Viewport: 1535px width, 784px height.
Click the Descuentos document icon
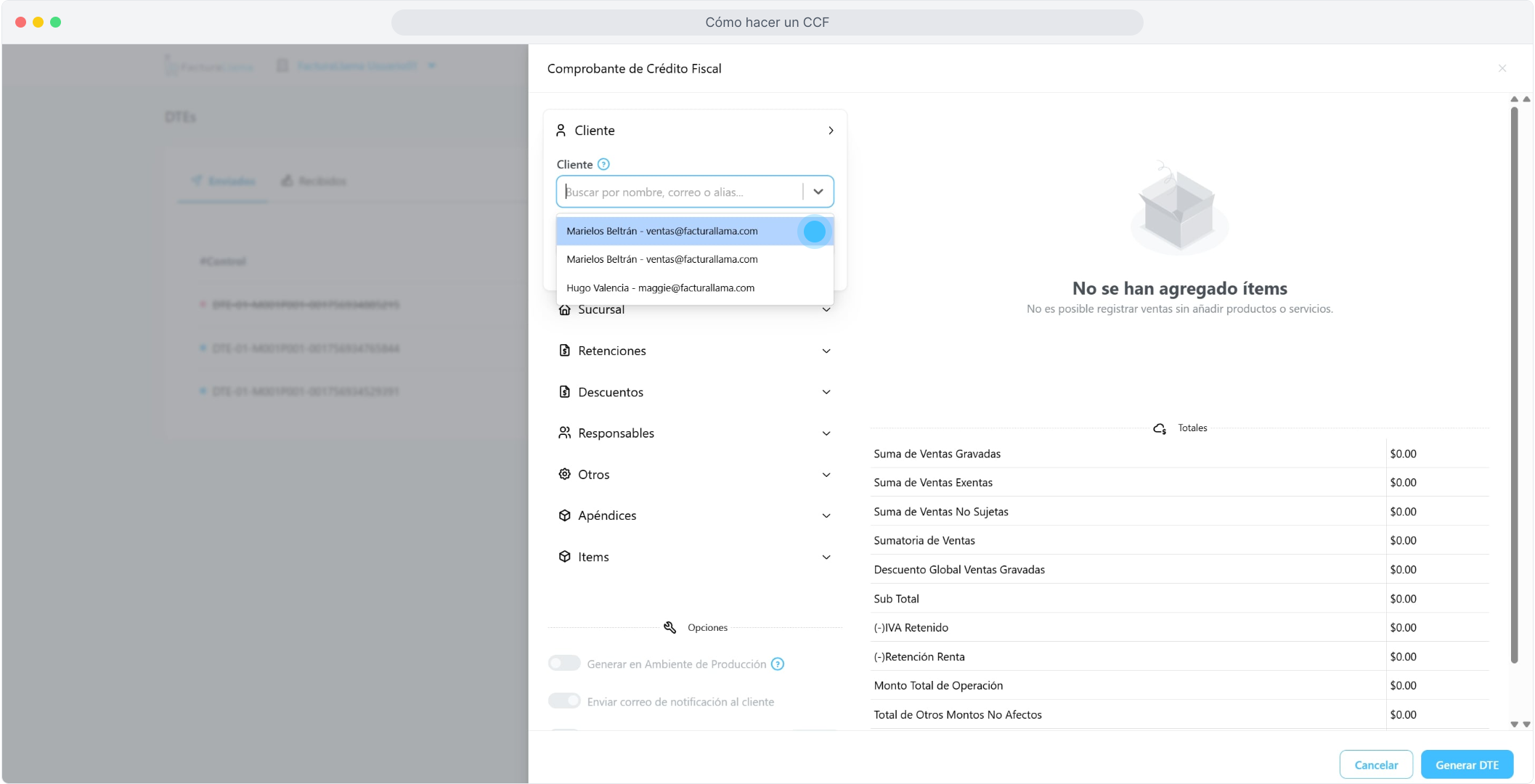tap(564, 392)
